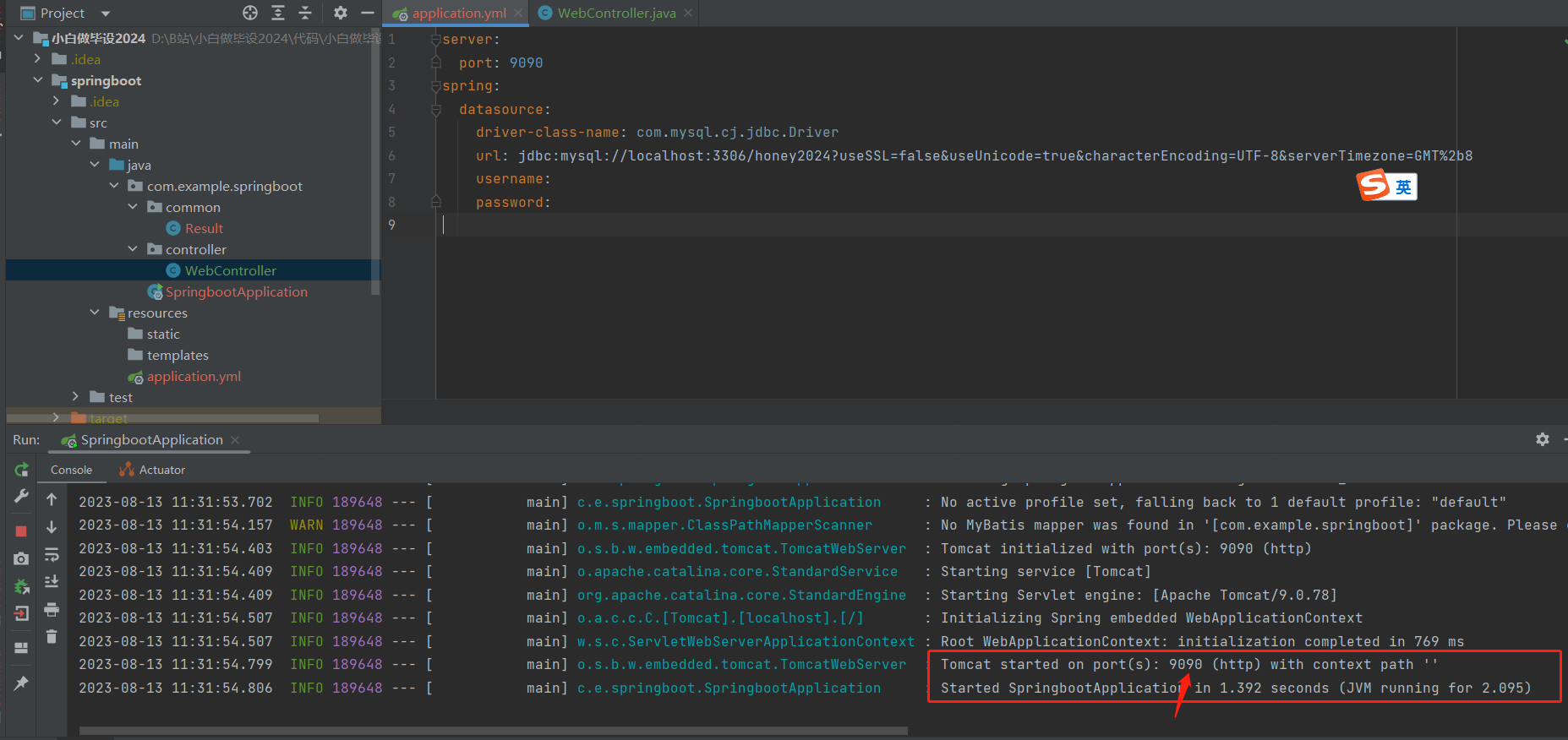1568x740 pixels.
Task: Pin the Run tab
Action: [21, 683]
